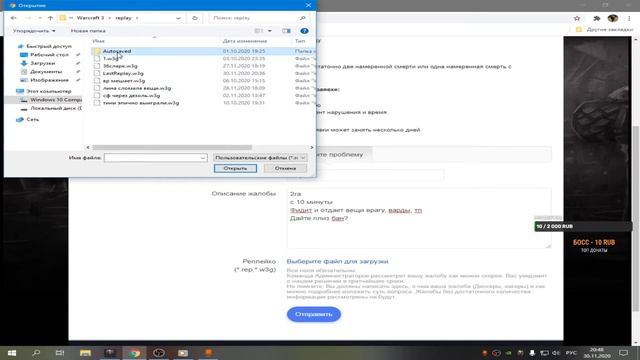Image resolution: width=640 pixels, height=360 pixels.
Task: Open File Explorer from the taskbar
Action: coord(85,353)
